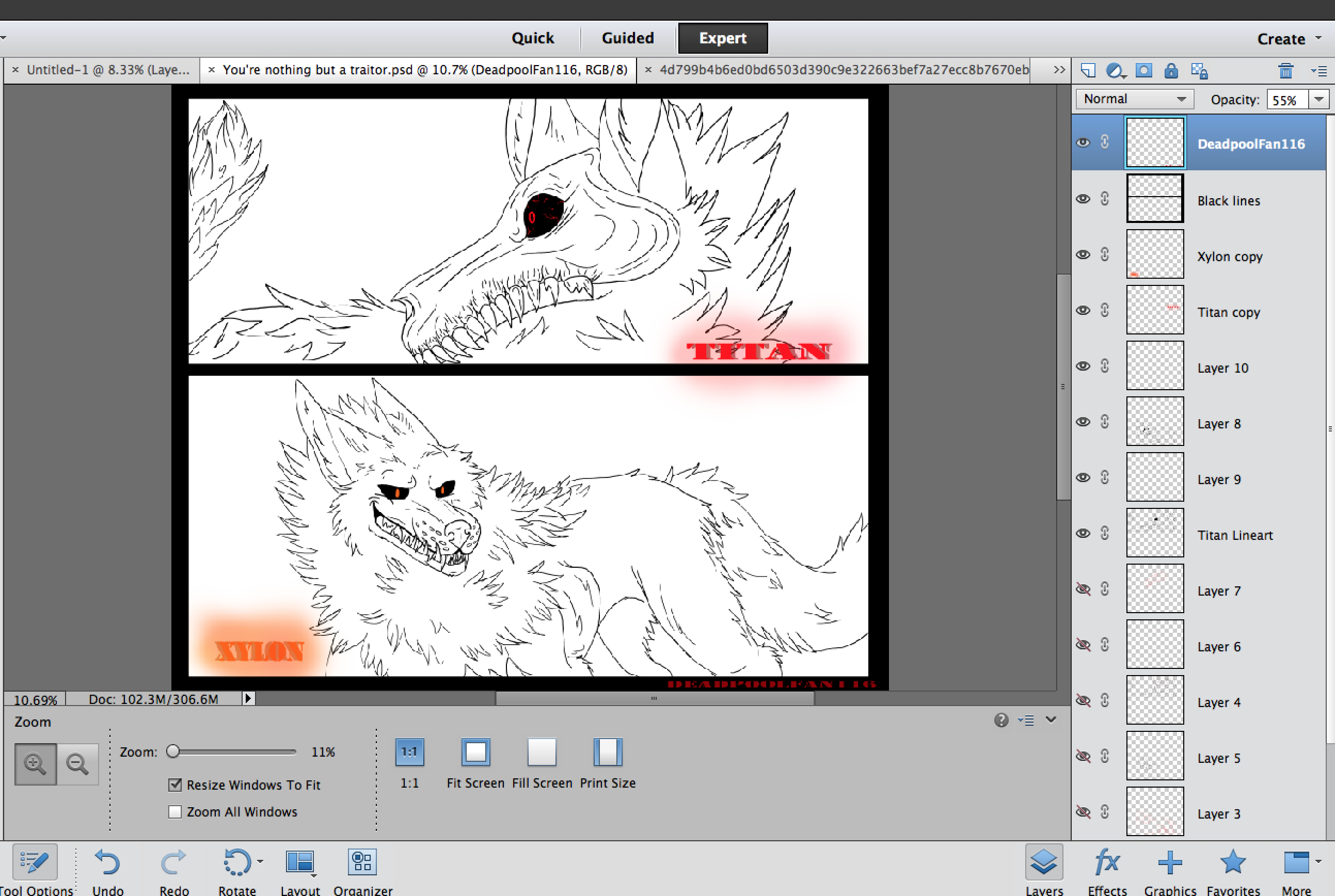Click the add layer mask icon
The image size is (1335, 896).
coord(1143,70)
